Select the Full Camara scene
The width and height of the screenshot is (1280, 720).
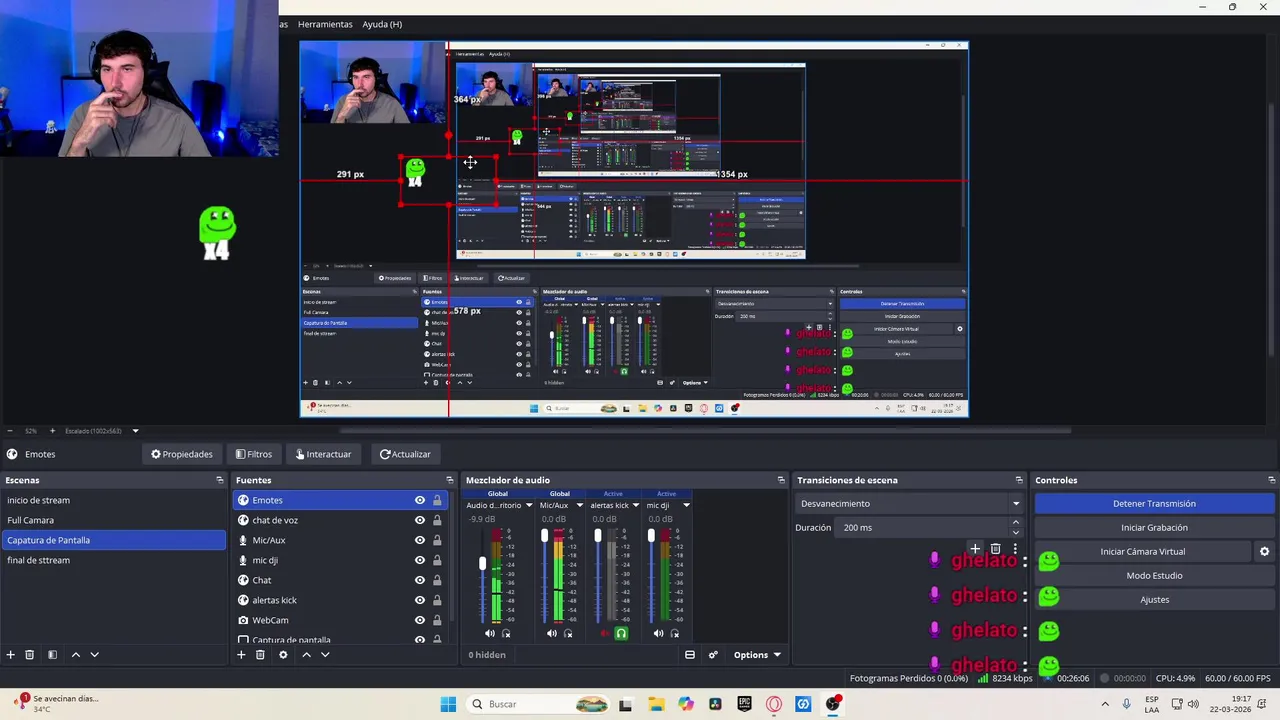tap(113, 520)
